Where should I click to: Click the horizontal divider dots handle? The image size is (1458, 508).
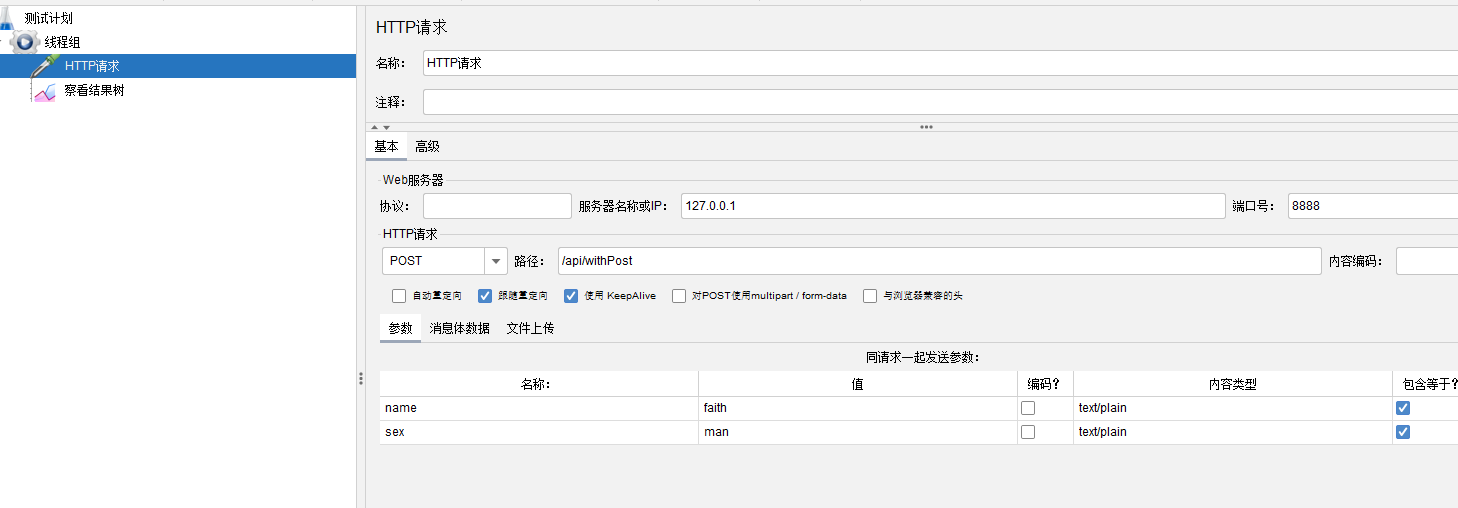point(926,127)
